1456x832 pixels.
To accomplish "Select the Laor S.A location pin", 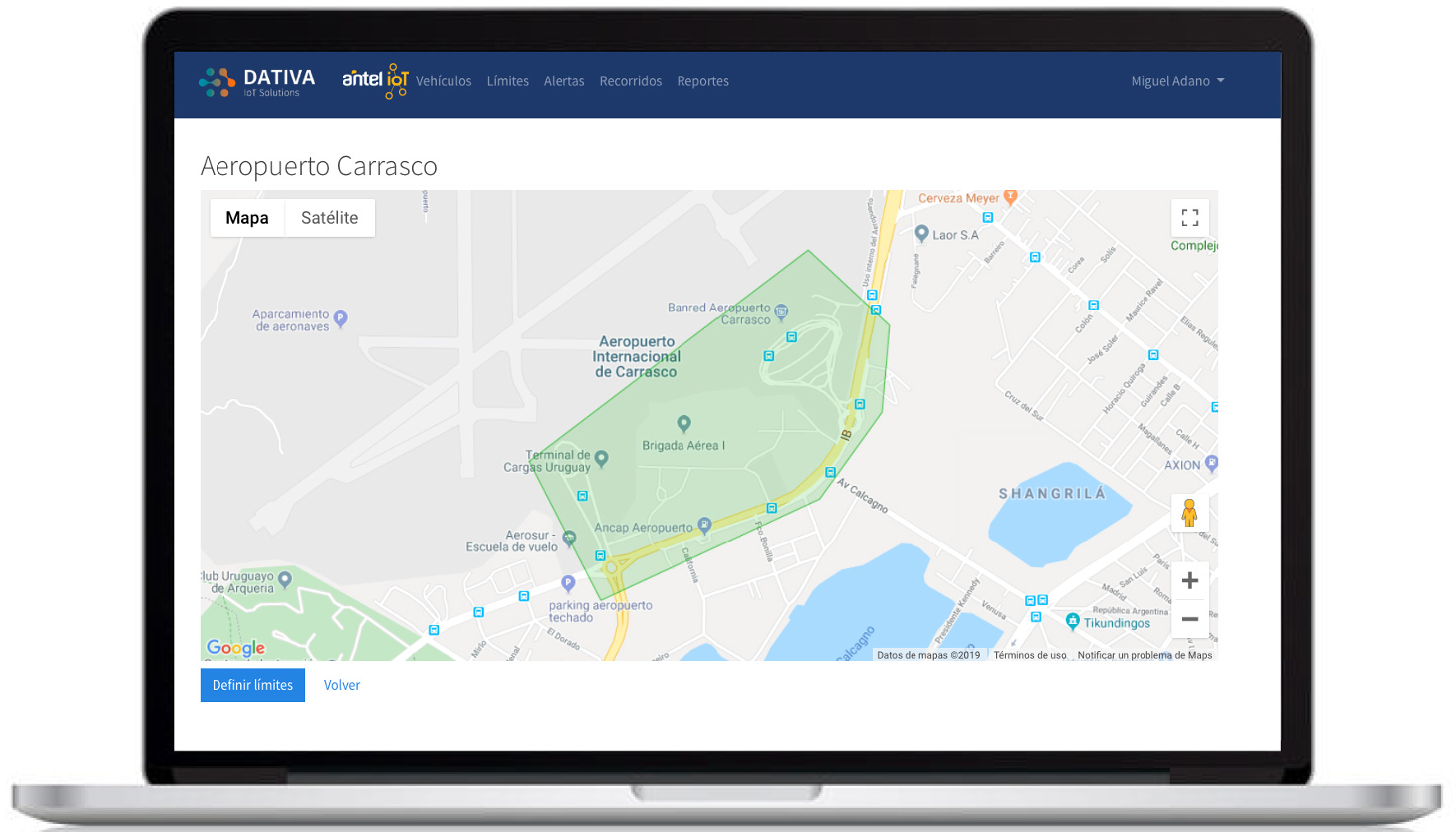I will coord(922,233).
